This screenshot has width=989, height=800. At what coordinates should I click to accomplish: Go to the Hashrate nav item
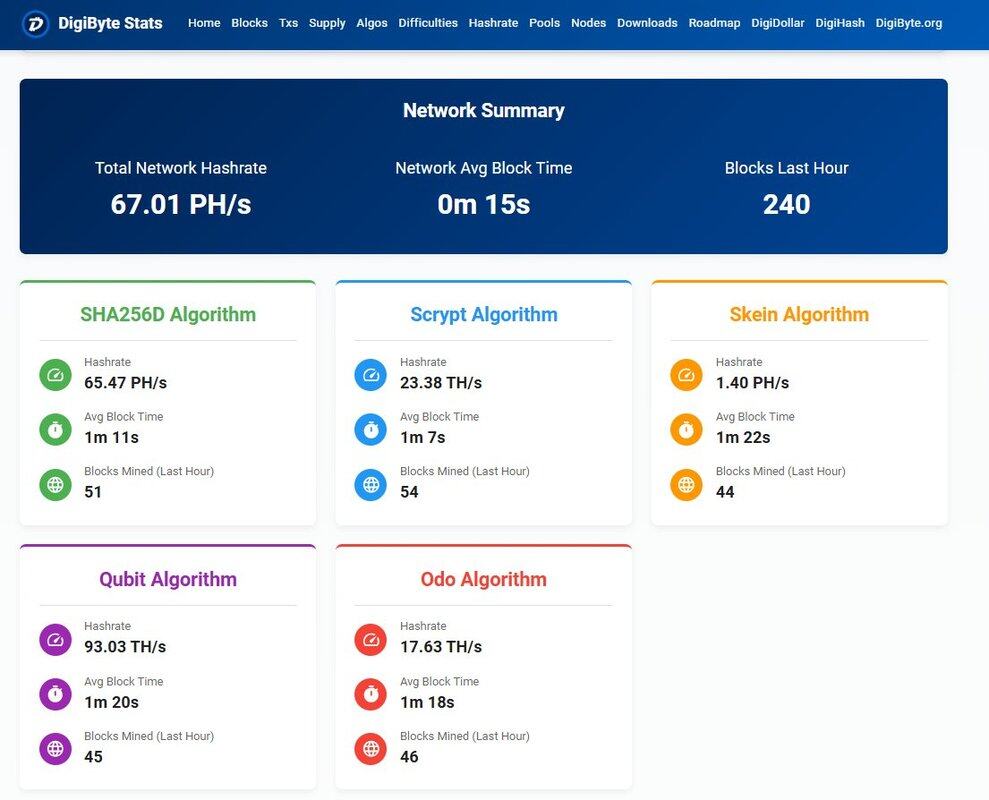point(493,23)
